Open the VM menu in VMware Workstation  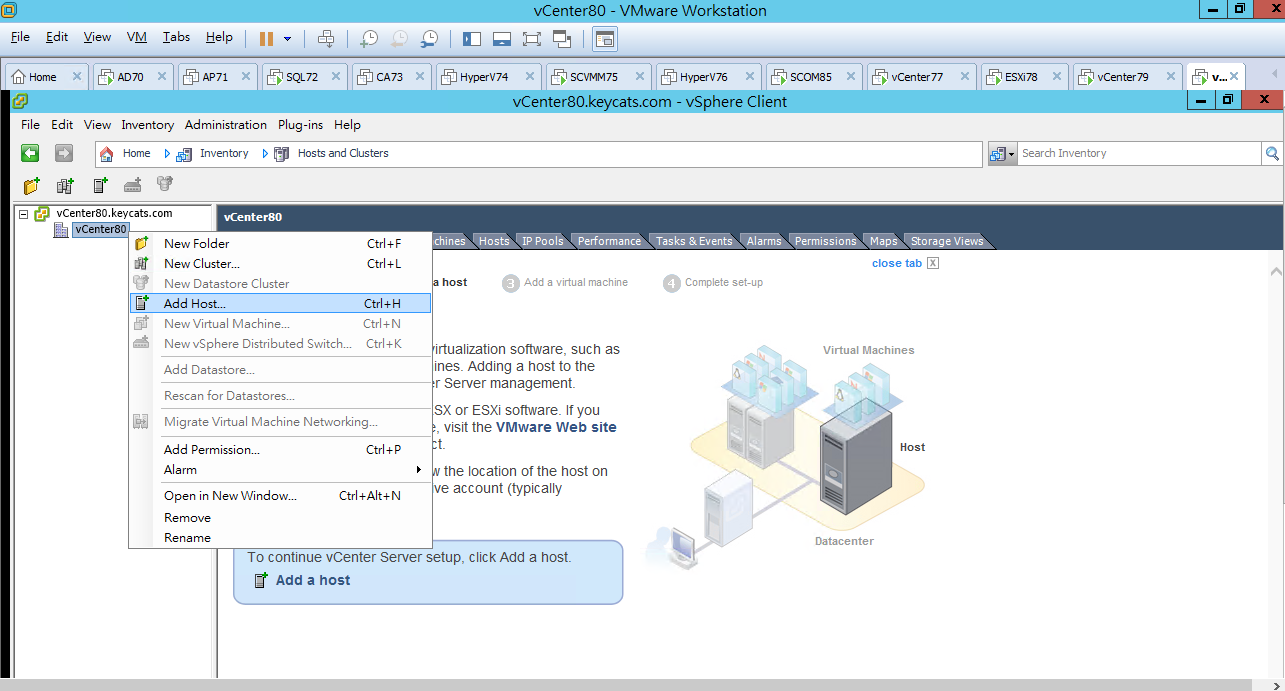(137, 37)
